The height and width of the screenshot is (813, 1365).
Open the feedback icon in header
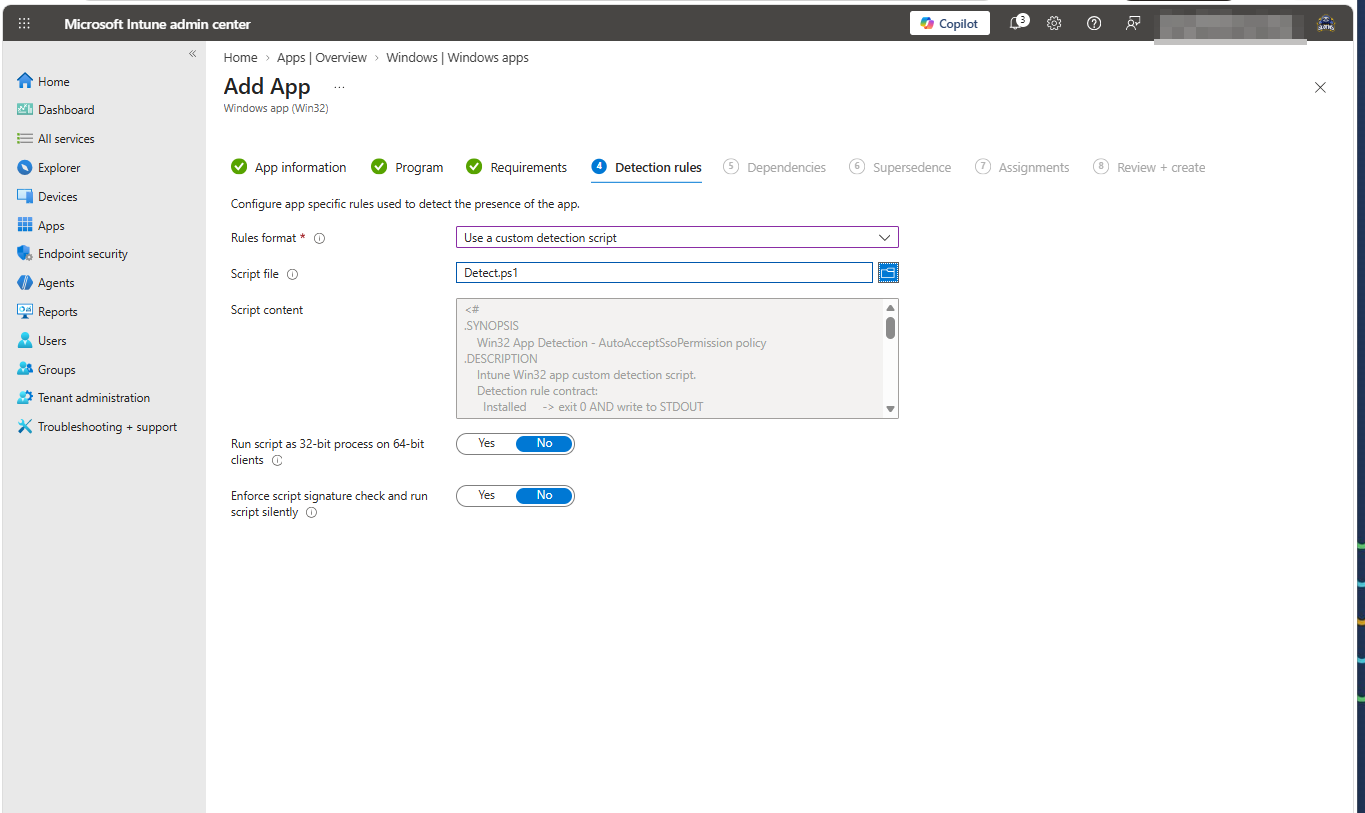(x=1133, y=24)
